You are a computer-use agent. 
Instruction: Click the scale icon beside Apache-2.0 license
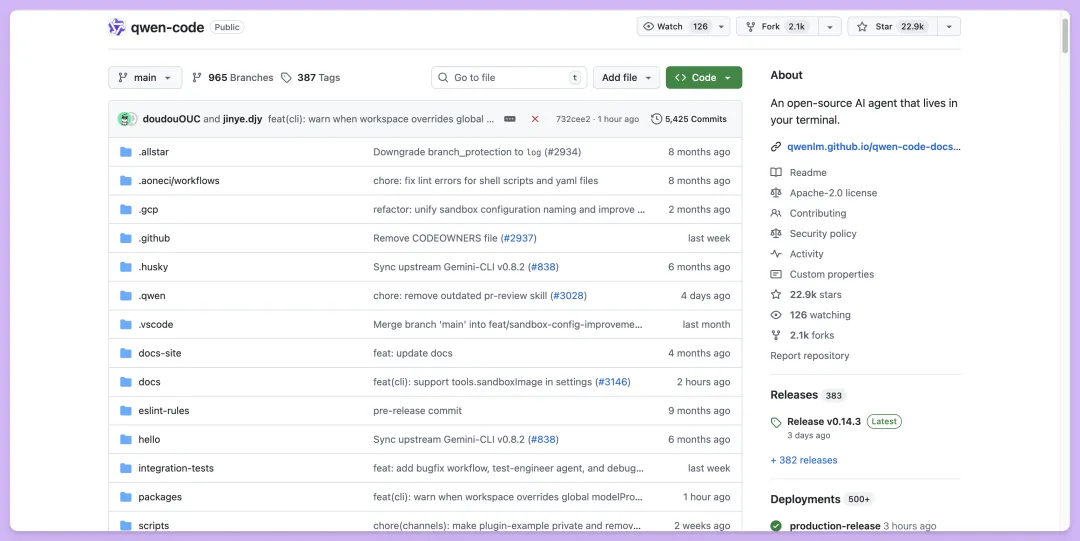[776, 193]
